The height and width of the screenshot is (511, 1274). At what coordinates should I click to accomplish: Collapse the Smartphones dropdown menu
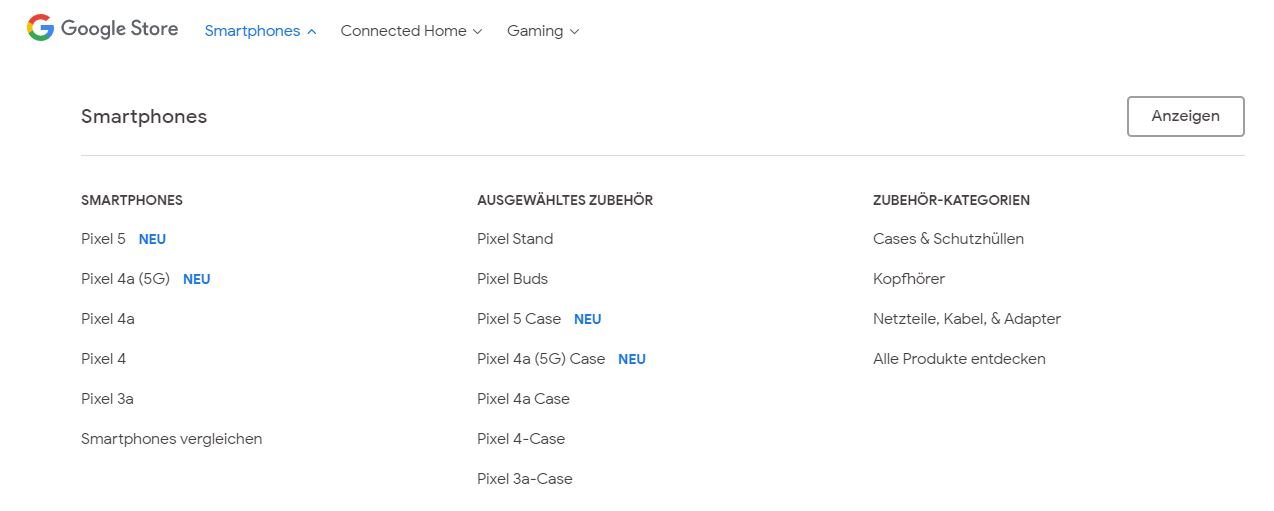tap(260, 31)
